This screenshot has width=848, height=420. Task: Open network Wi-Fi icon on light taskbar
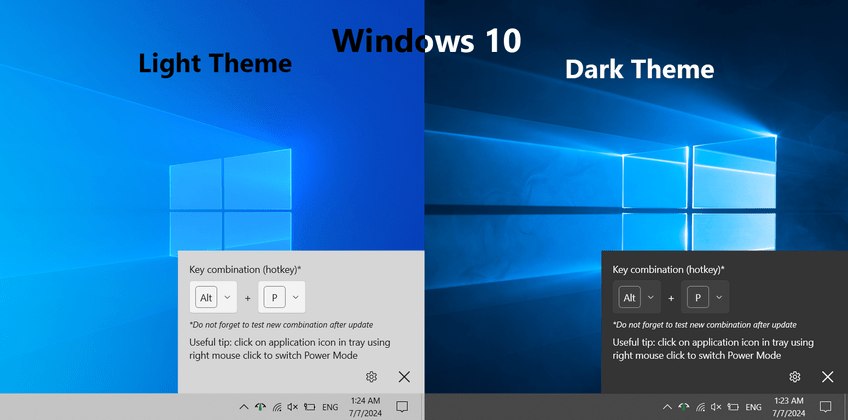point(277,407)
